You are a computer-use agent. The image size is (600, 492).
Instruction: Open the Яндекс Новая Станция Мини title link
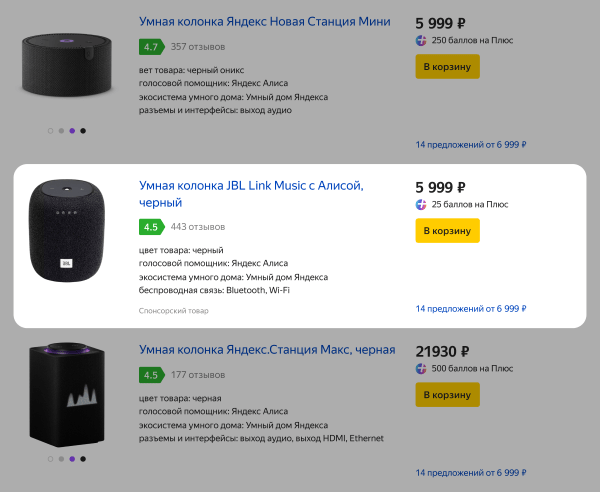pos(263,21)
